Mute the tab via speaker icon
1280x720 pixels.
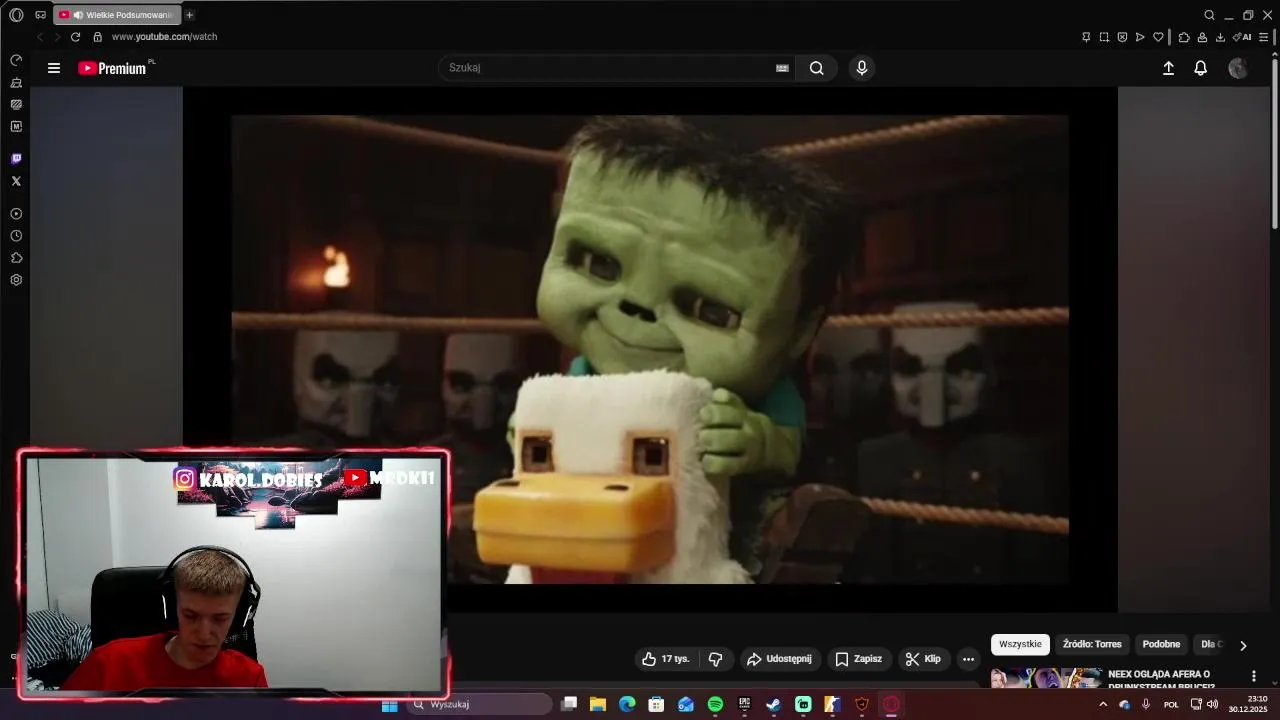click(78, 15)
